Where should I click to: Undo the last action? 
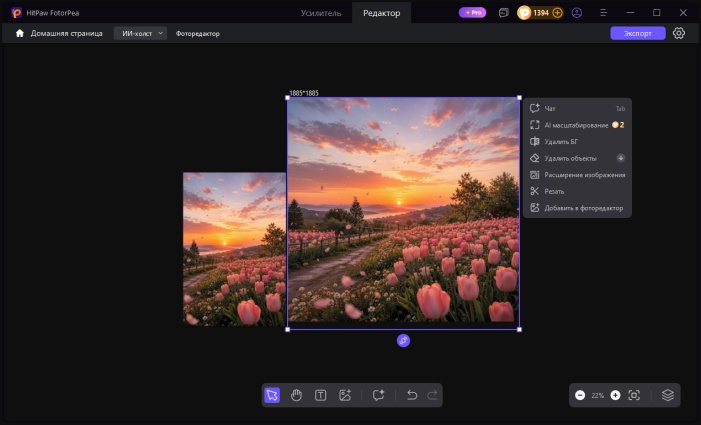point(412,395)
